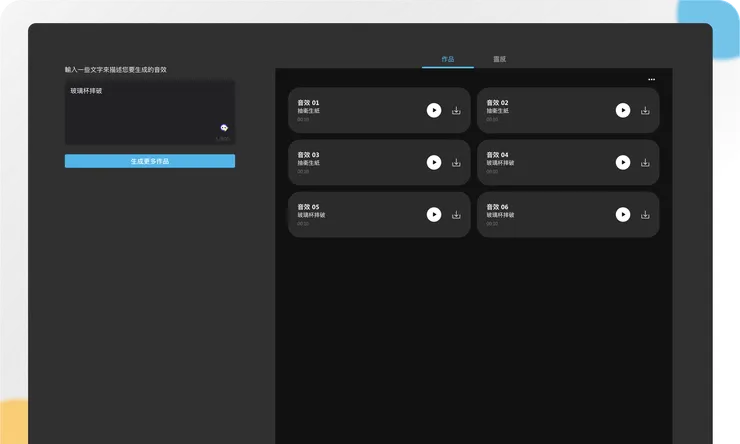This screenshot has height=444, width=740.
Task: Download sound effect 音效 06
Action: click(x=645, y=215)
